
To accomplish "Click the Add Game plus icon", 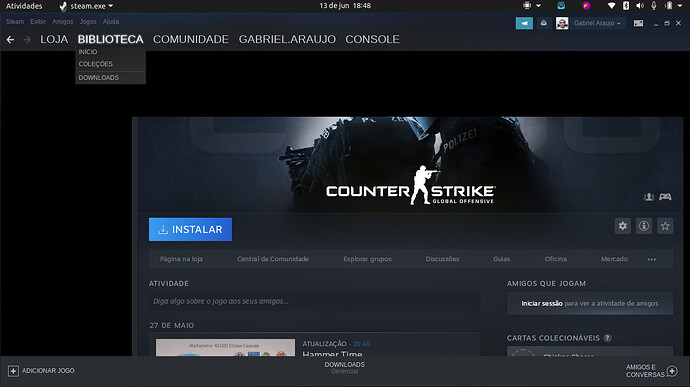I will point(13,371).
